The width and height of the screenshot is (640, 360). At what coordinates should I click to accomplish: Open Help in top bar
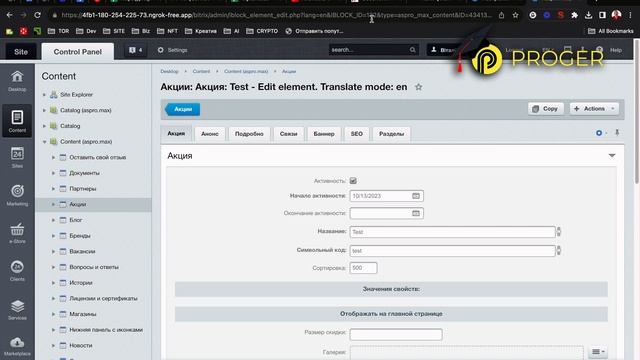click(616, 50)
